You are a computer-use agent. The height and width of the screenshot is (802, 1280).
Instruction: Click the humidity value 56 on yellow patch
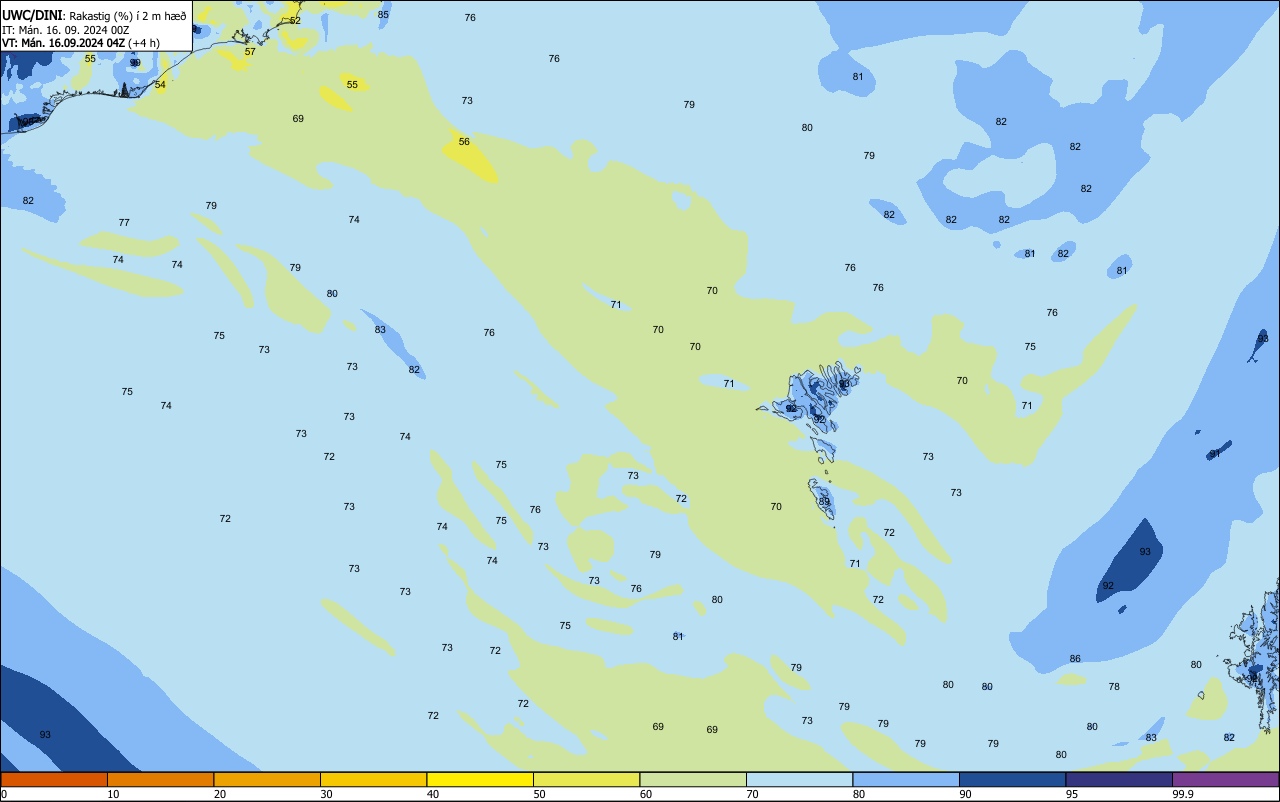pos(464,142)
